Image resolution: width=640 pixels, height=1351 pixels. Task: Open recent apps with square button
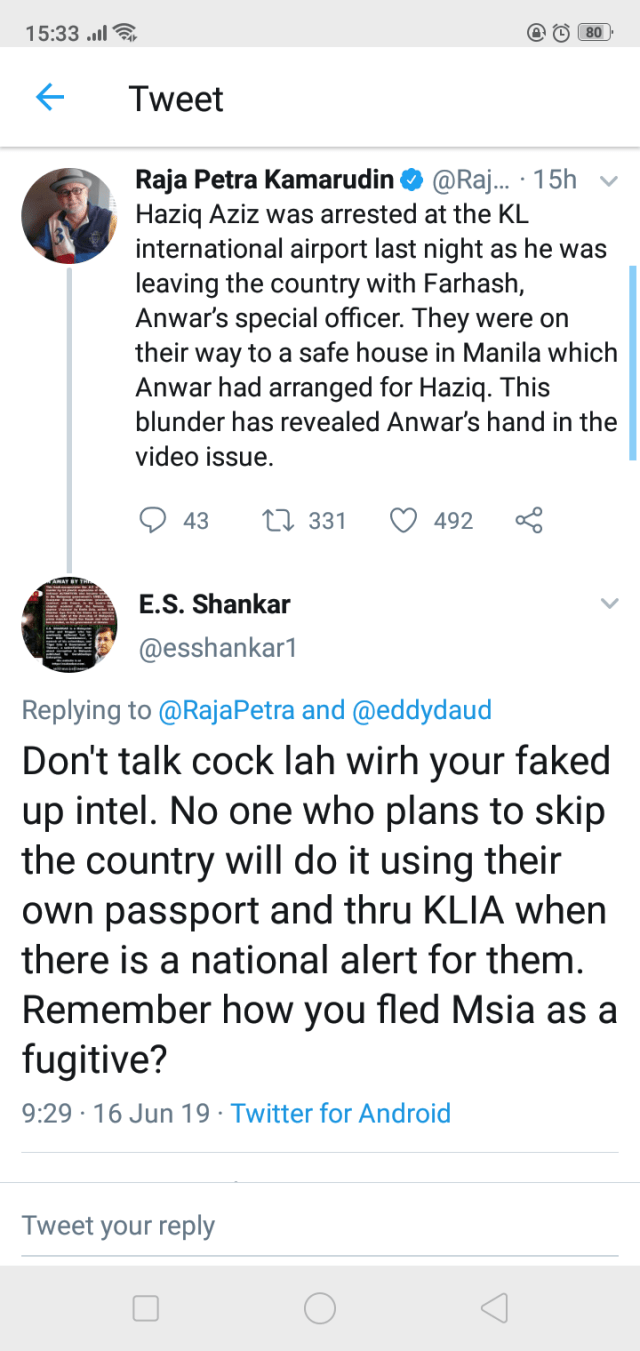[x=146, y=1308]
